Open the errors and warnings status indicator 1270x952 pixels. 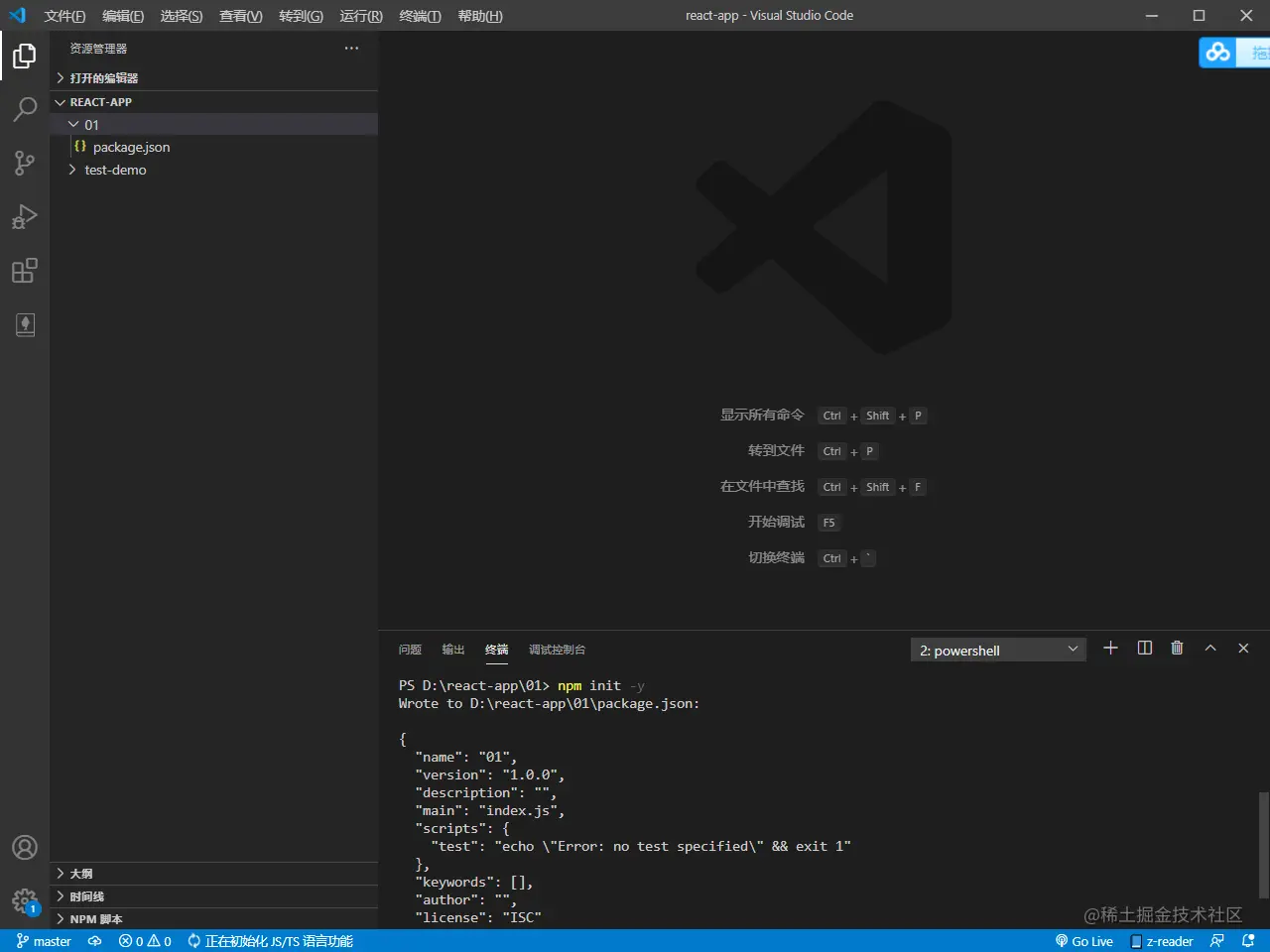[x=145, y=941]
